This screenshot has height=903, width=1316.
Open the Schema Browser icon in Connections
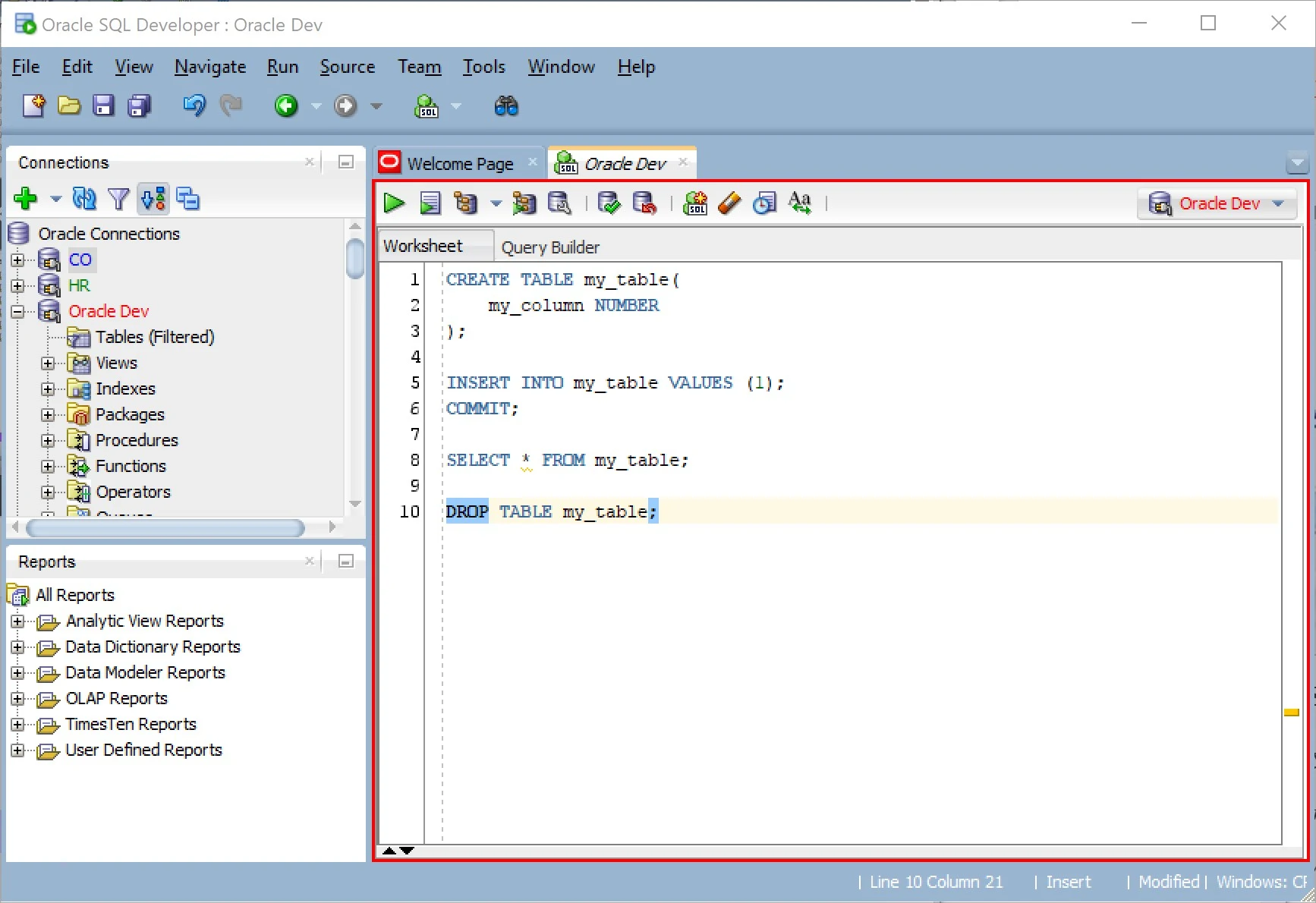tap(187, 199)
